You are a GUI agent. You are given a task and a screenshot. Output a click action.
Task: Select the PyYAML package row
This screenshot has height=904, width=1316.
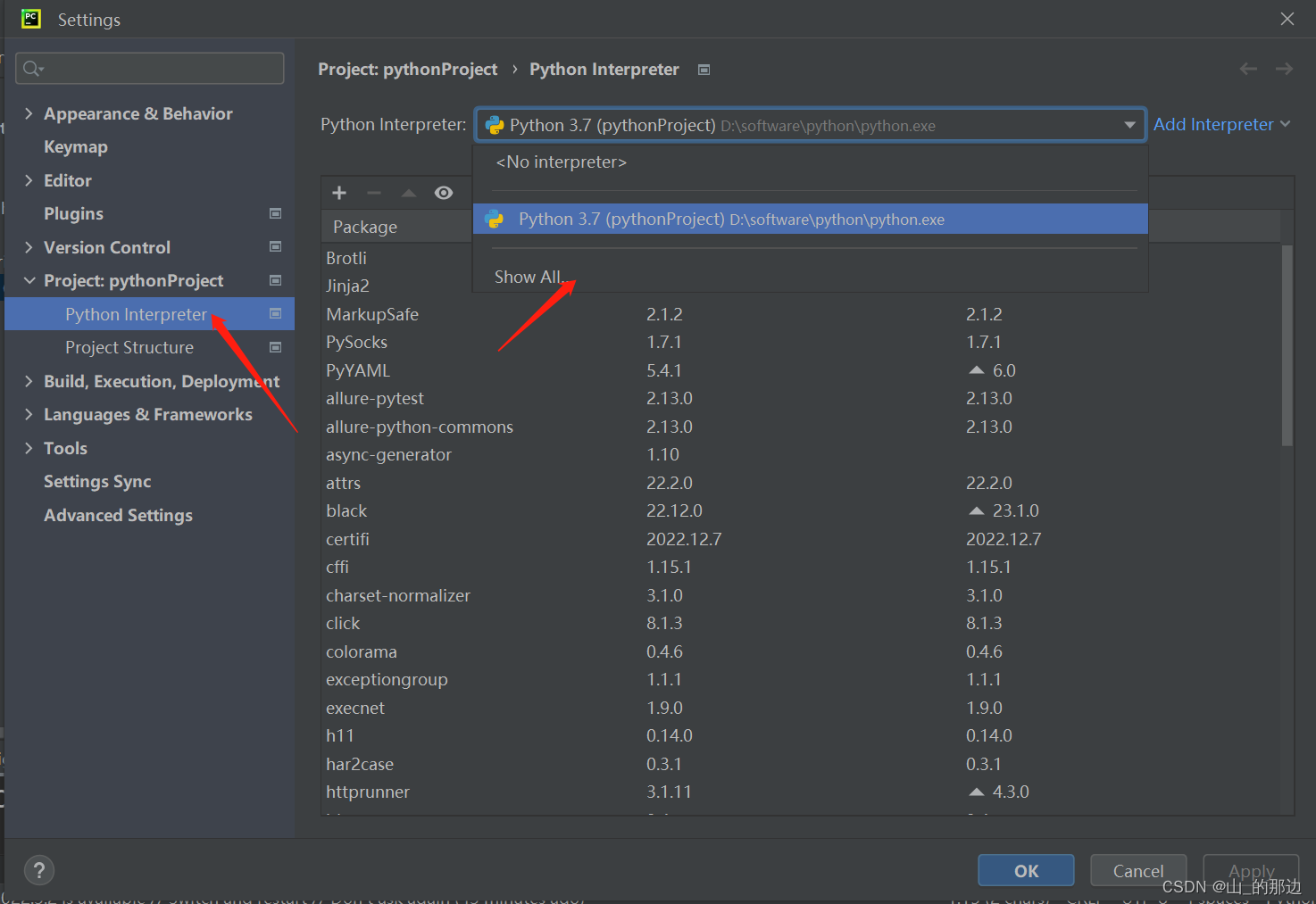tap(801, 370)
